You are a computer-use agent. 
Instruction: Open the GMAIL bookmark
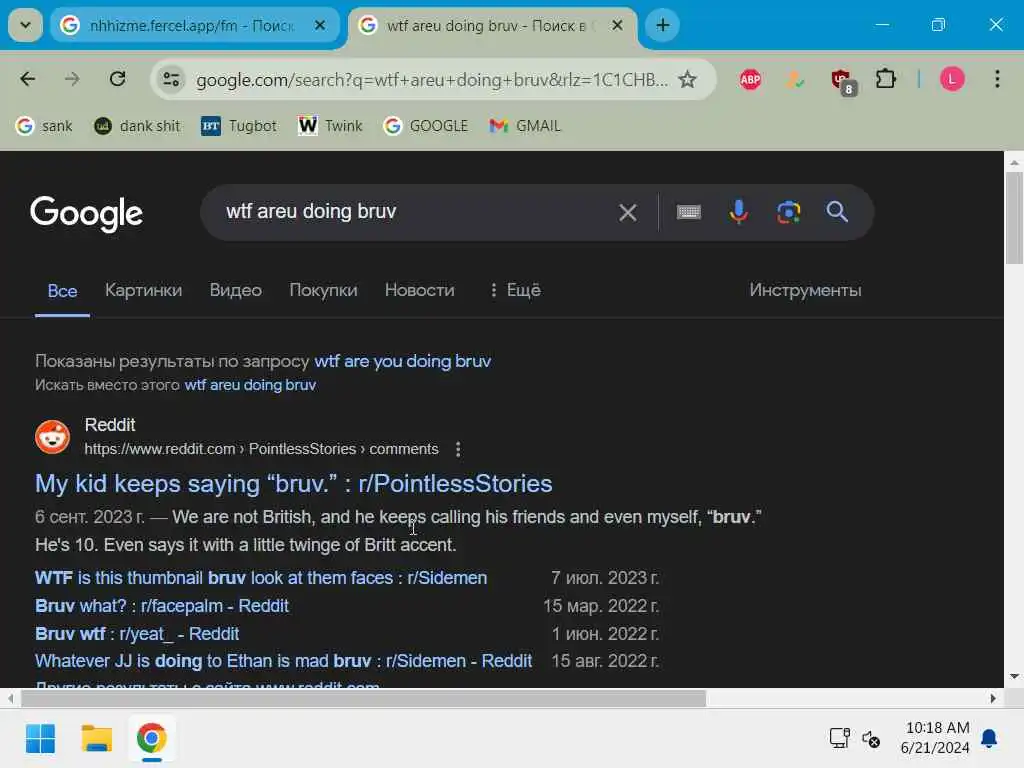tap(525, 125)
